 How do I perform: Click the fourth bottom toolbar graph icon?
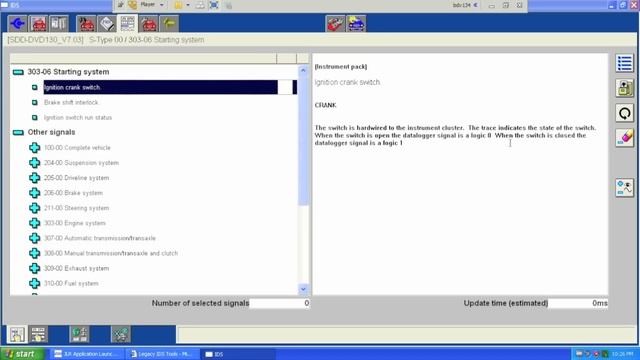pyautogui.click(x=121, y=334)
